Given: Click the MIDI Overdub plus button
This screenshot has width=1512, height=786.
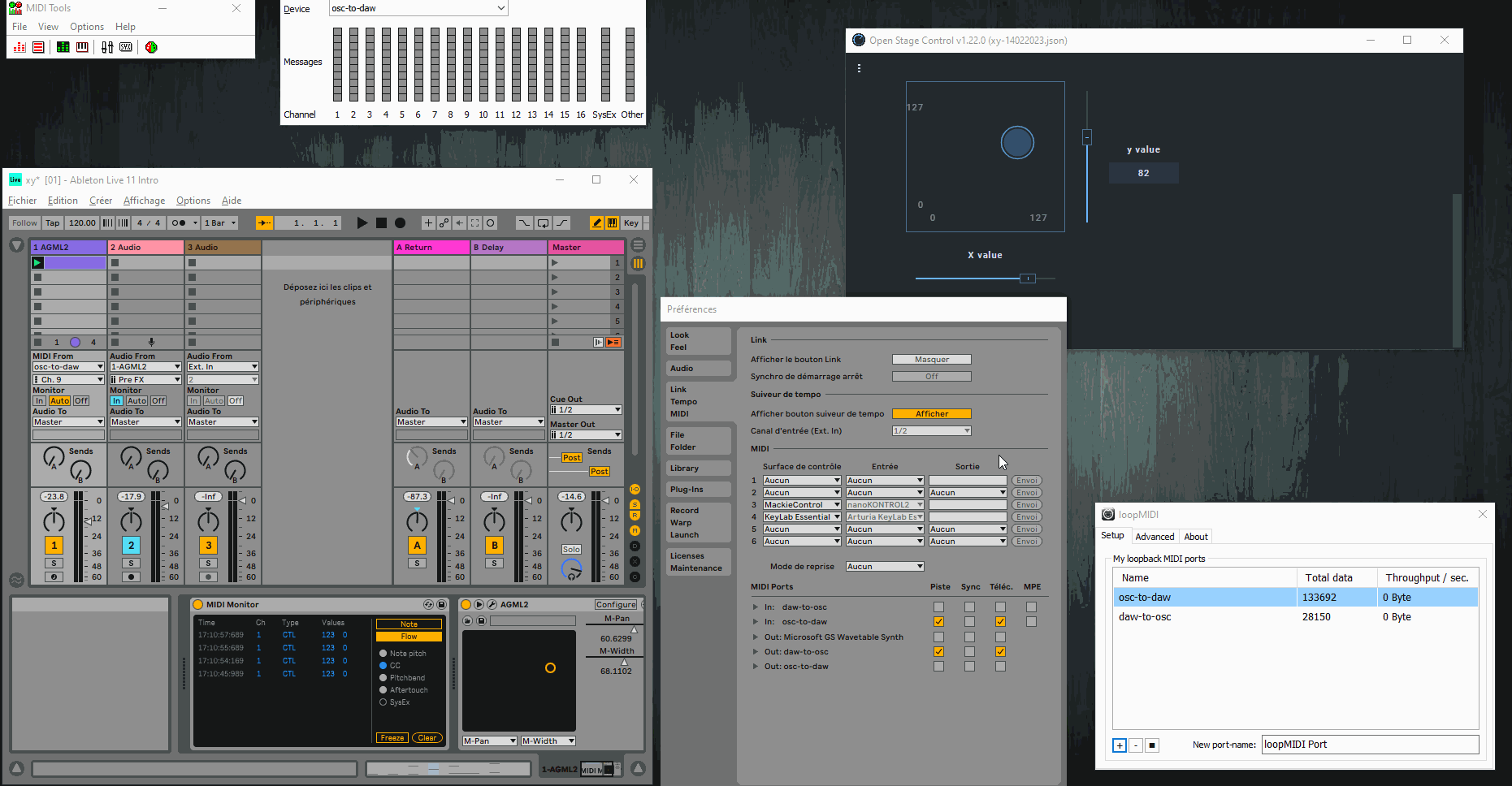Looking at the screenshot, I should pyautogui.click(x=428, y=222).
